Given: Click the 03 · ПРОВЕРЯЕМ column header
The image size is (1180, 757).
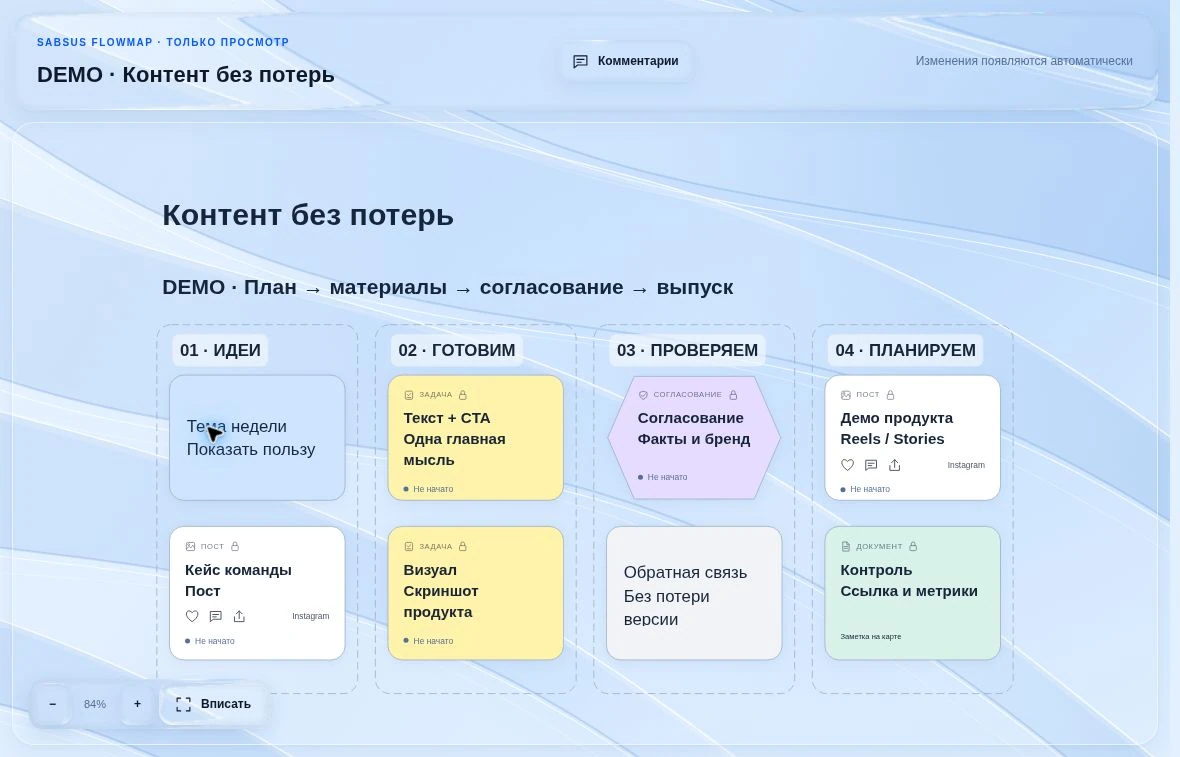Looking at the screenshot, I should [x=687, y=350].
